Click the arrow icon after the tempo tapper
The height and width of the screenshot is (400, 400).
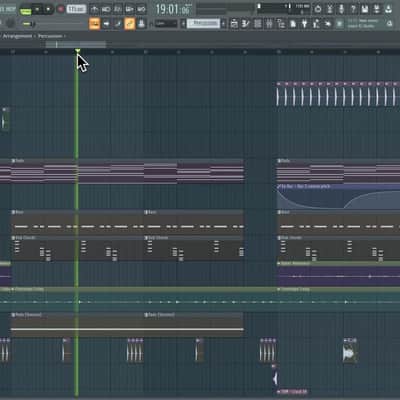[x=328, y=24]
